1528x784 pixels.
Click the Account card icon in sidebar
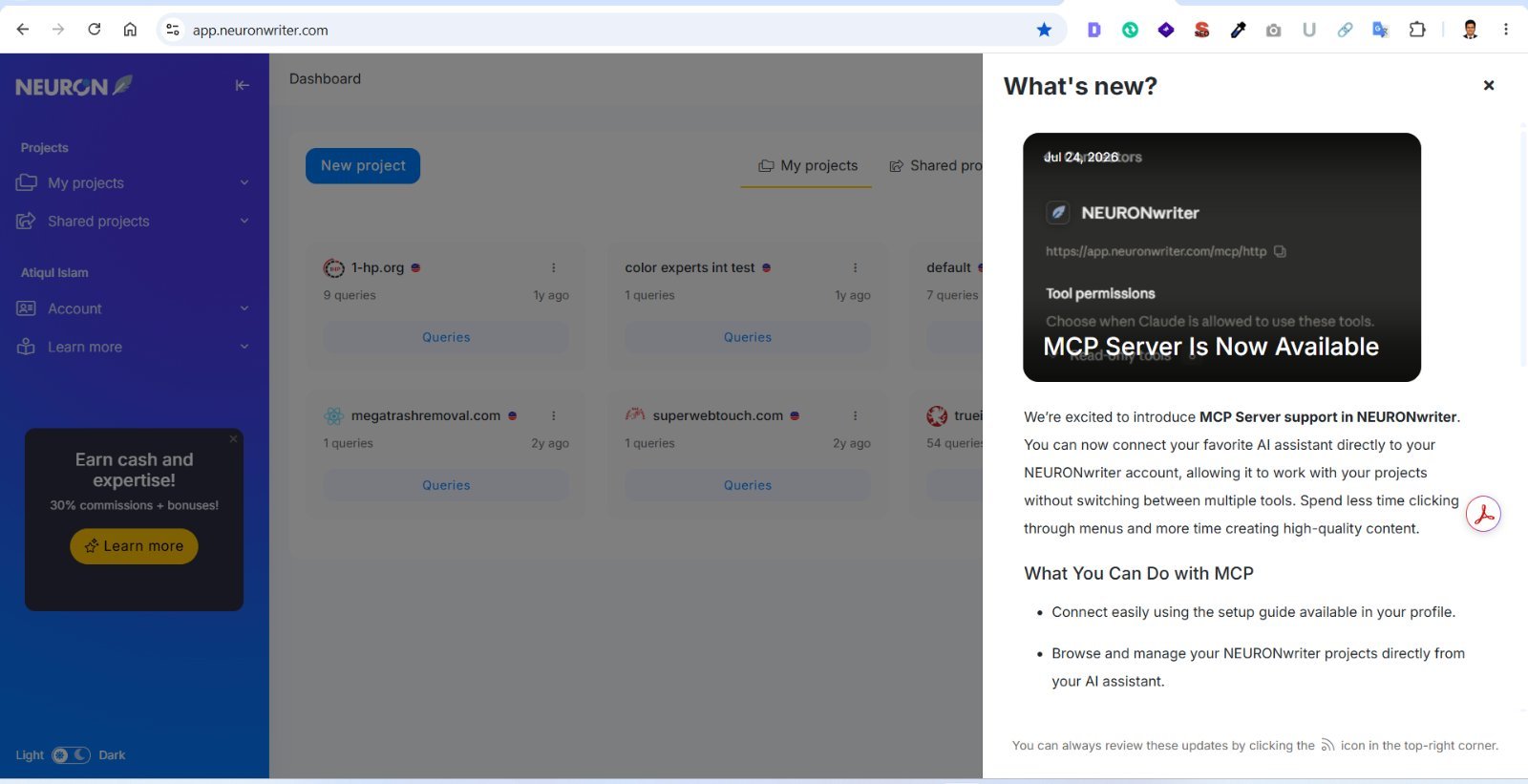point(26,308)
